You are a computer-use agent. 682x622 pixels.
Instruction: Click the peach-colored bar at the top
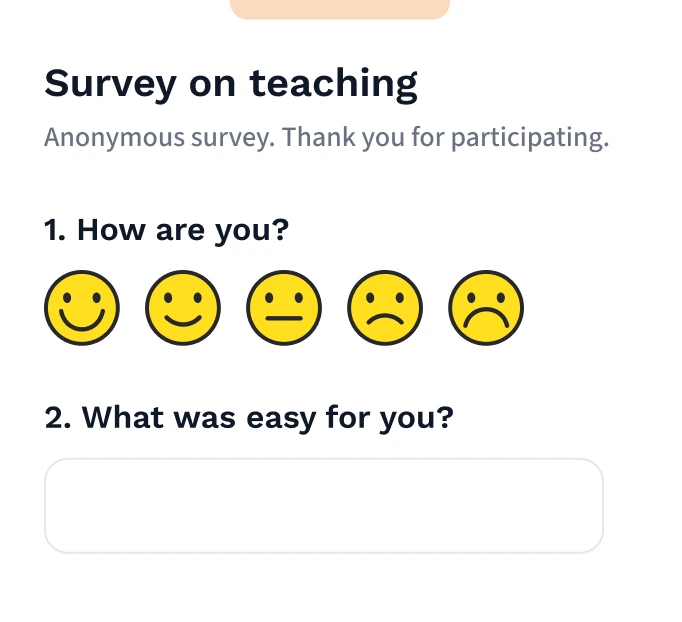tap(340, 9)
